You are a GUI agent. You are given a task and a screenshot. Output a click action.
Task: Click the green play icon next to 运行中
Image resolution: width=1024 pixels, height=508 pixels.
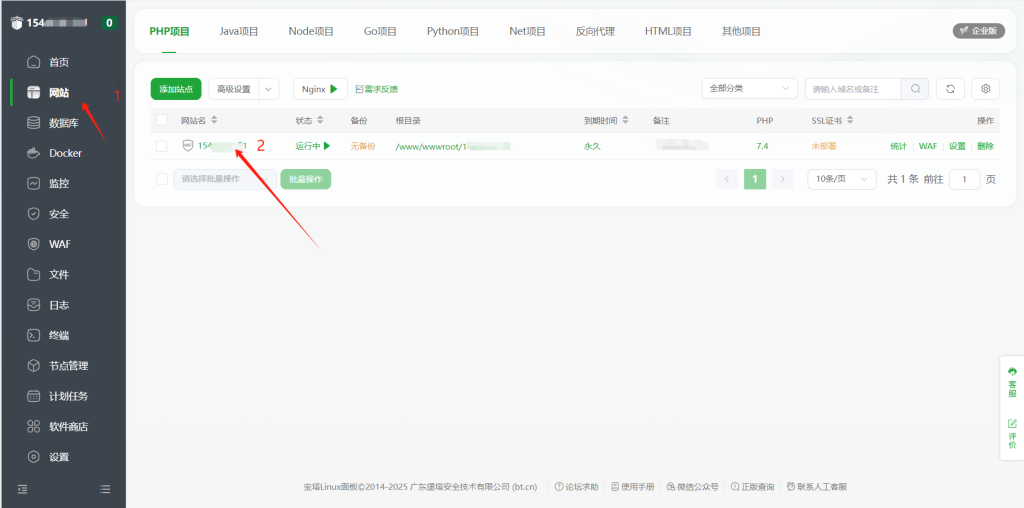327,146
